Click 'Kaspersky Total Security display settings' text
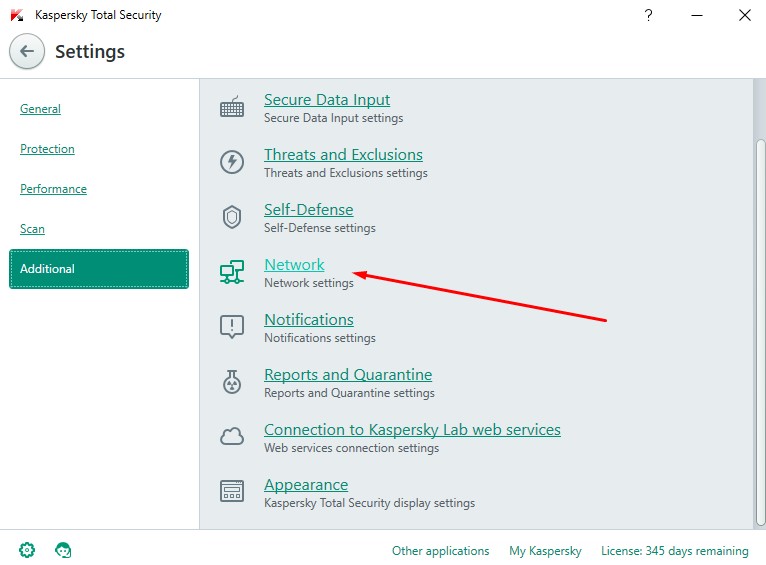Viewport: 766px width, 565px height. coord(369,503)
